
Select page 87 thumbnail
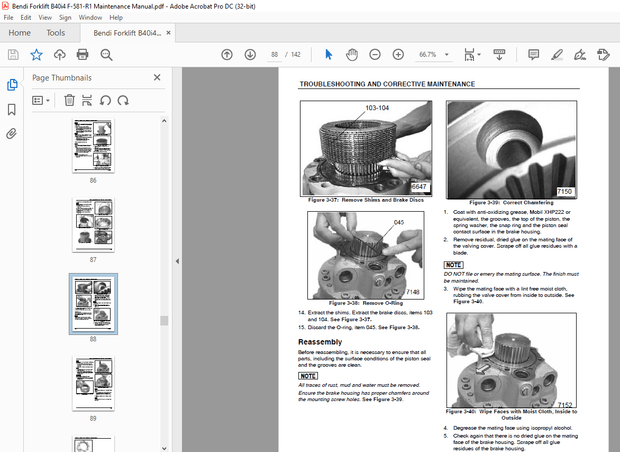(93, 225)
